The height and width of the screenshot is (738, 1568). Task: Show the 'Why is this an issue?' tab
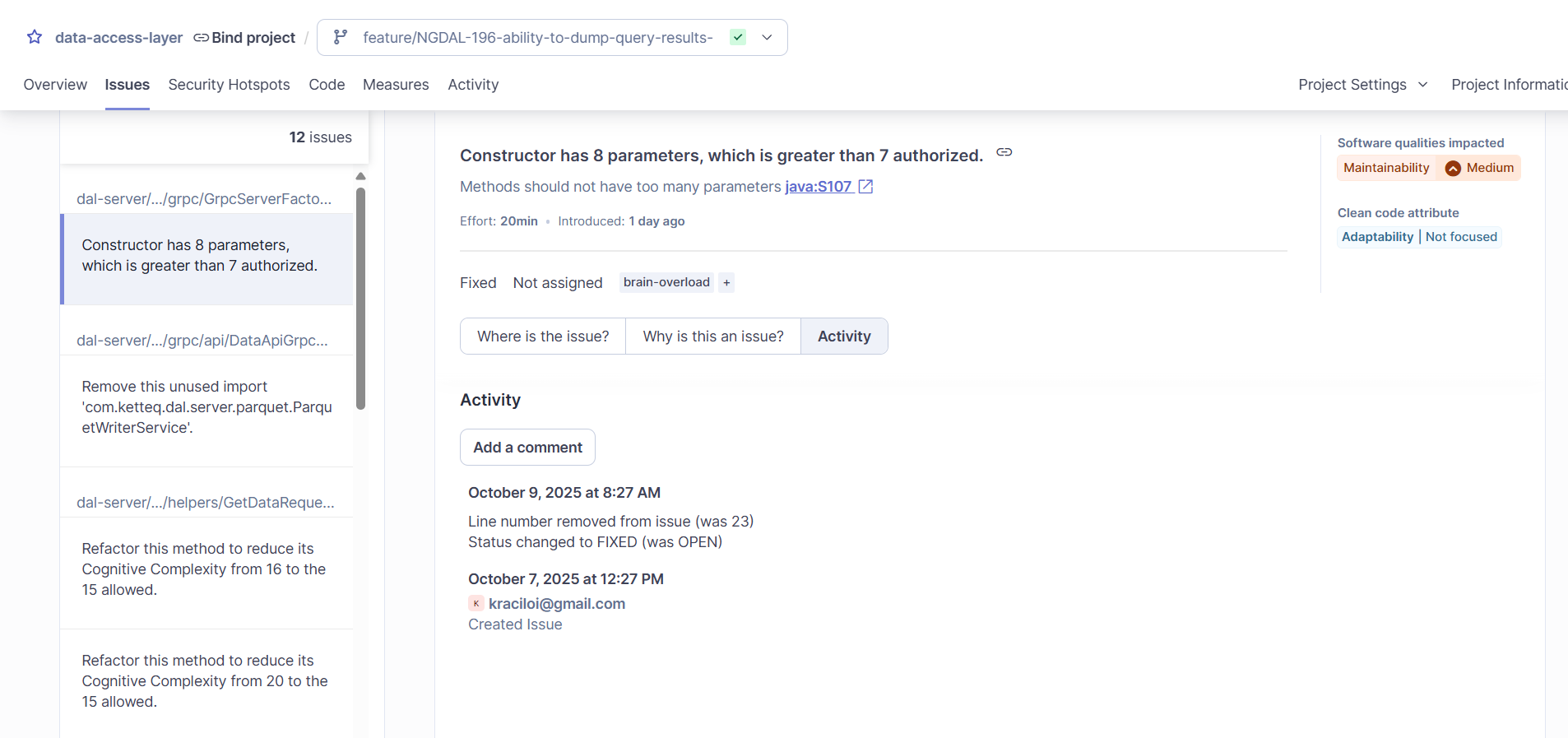(712, 336)
